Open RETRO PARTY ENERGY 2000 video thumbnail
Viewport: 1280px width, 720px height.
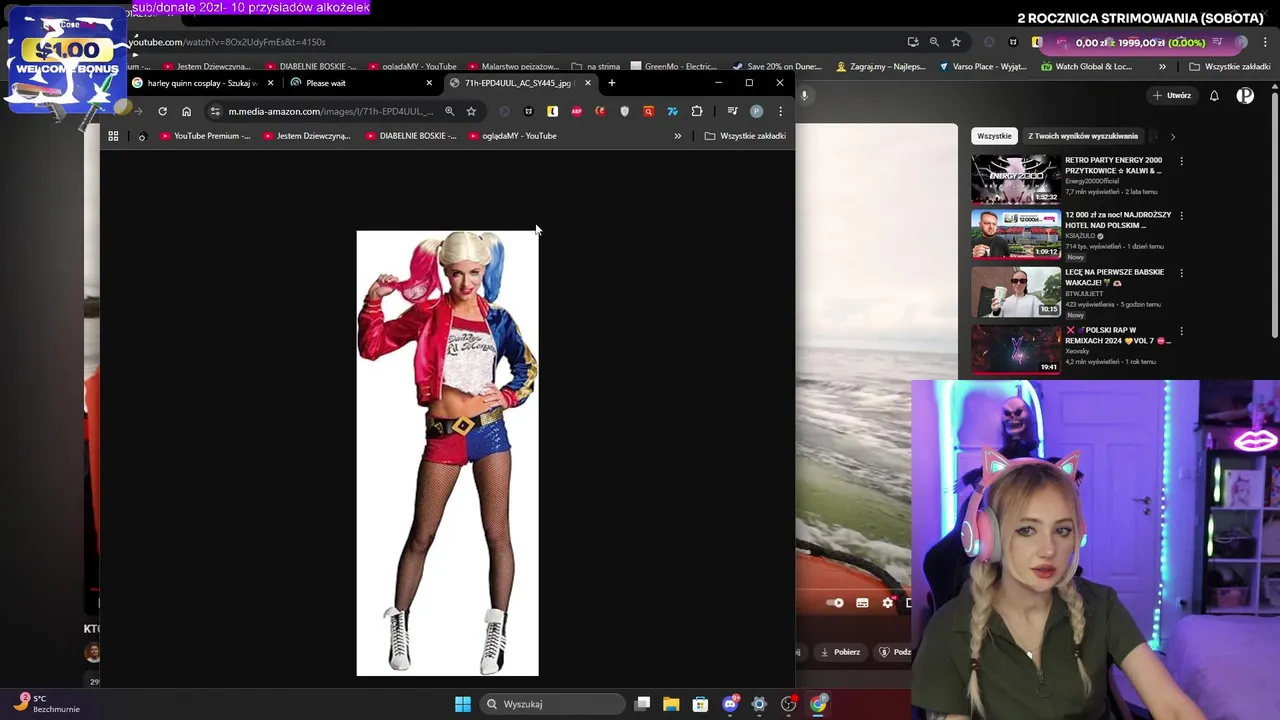[1016, 180]
